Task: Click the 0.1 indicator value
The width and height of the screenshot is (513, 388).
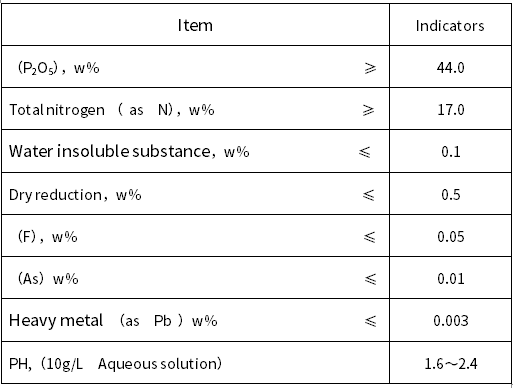Action: point(451,152)
